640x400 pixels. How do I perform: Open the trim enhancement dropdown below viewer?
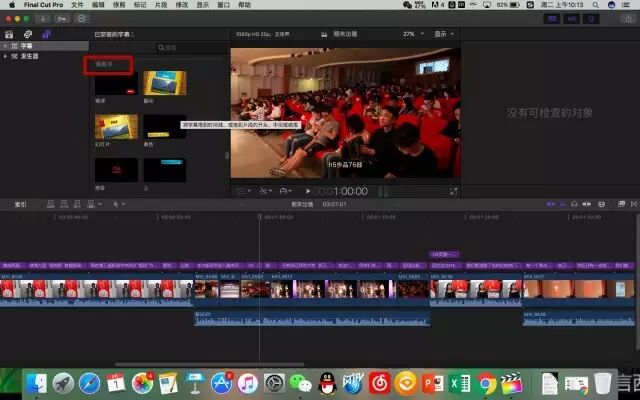coord(265,191)
